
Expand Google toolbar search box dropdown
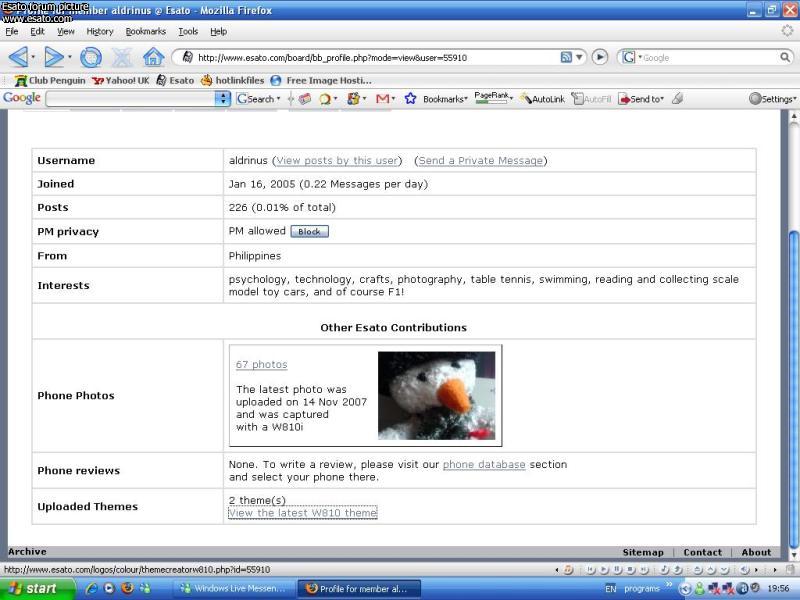point(222,98)
